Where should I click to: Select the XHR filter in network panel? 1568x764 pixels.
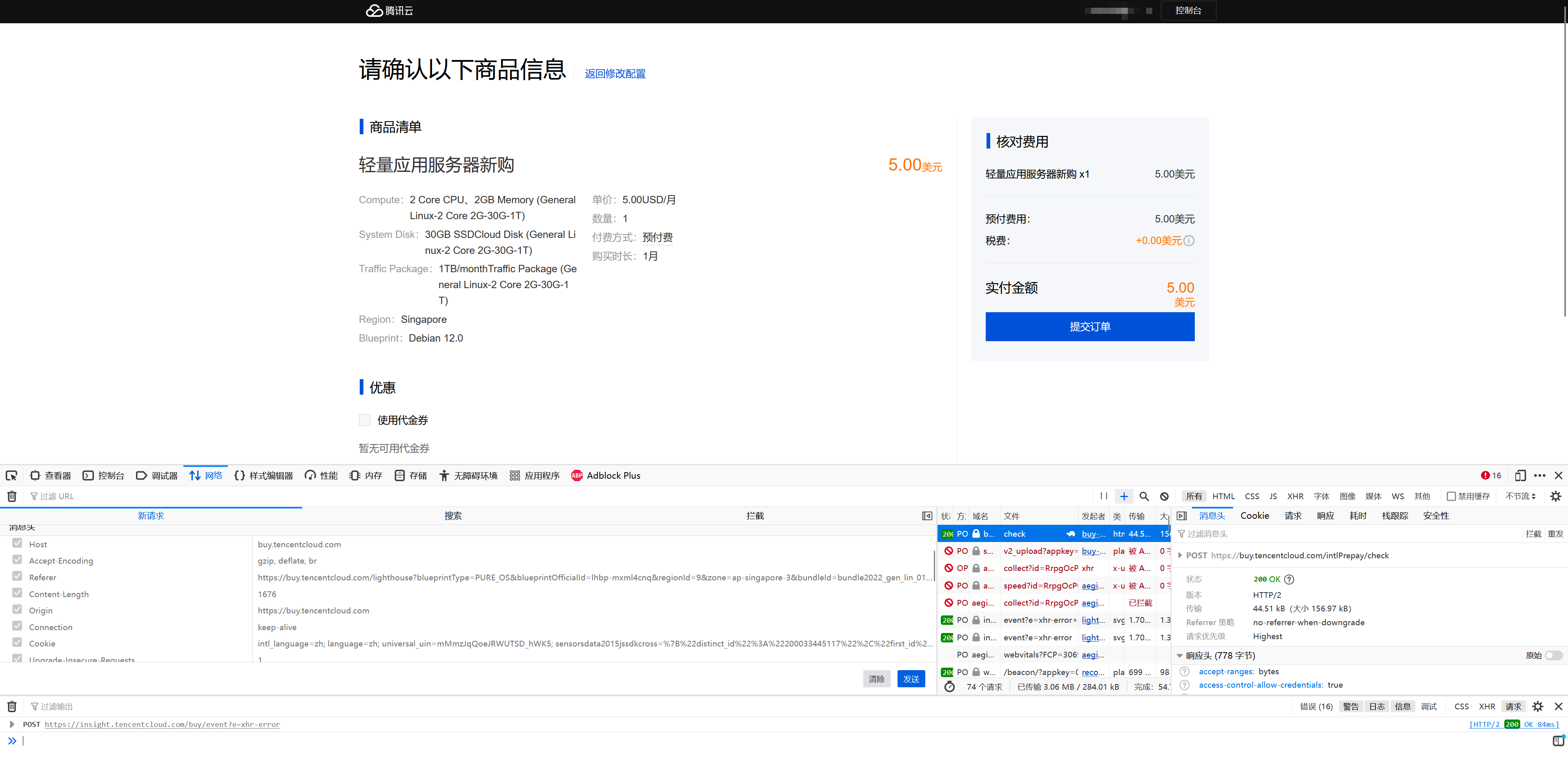click(1295, 496)
